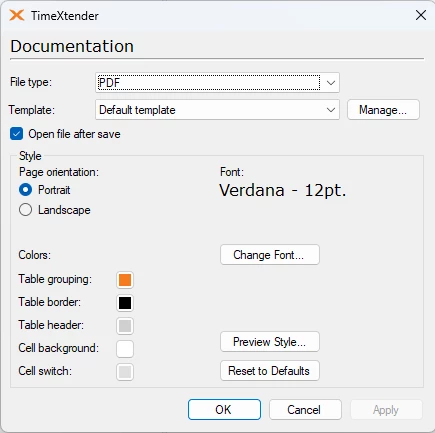Uncheck Open file after save
This screenshot has height=433, width=435.
[16, 134]
